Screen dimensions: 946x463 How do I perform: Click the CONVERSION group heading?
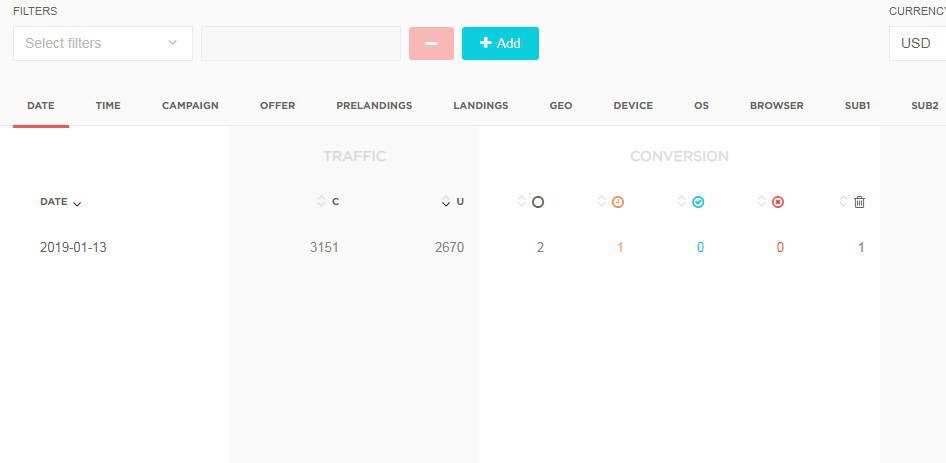pyautogui.click(x=679, y=156)
